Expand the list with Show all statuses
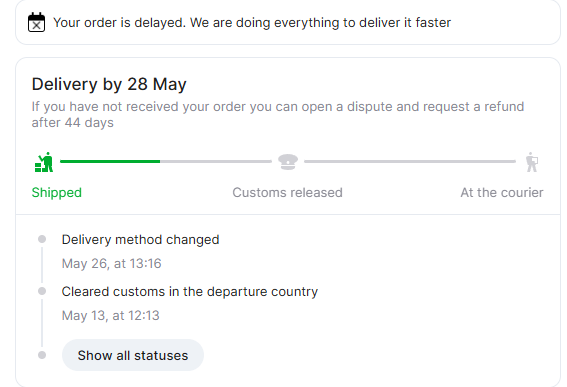Screen dimensions: 567x387 pos(133,355)
